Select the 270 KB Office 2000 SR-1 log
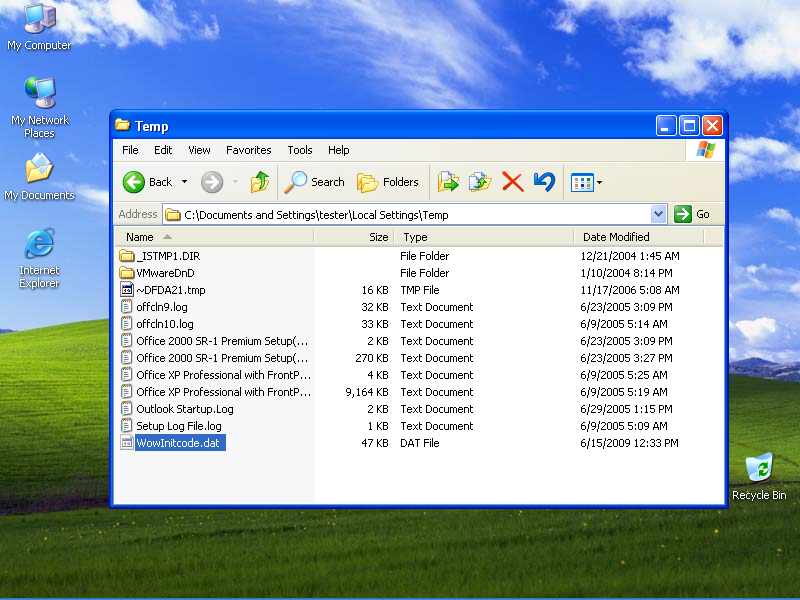The height and width of the screenshot is (600, 800). 222,358
